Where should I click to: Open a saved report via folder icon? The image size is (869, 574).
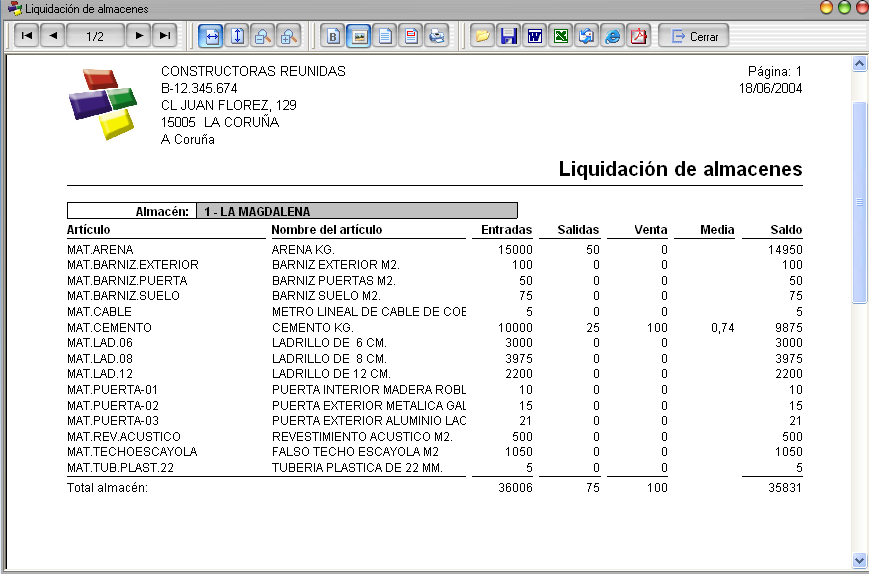tap(483, 36)
